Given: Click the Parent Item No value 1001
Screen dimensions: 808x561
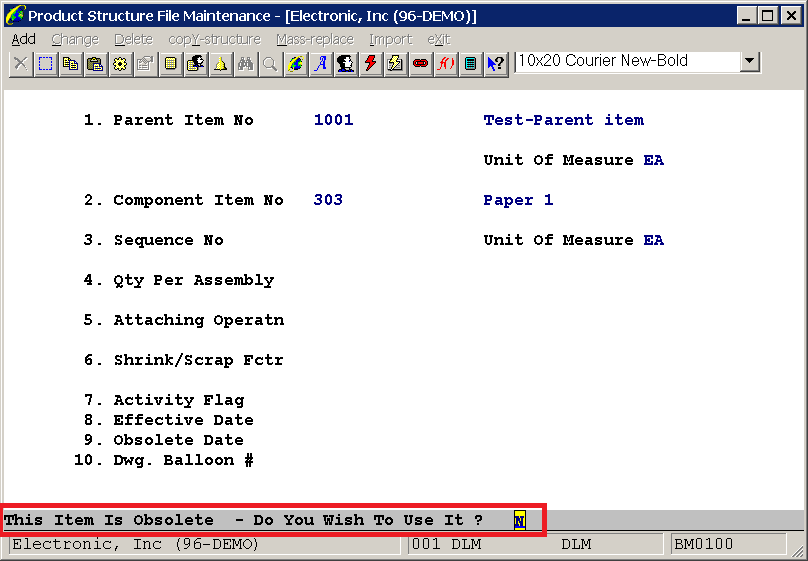Looking at the screenshot, I should click(x=333, y=120).
